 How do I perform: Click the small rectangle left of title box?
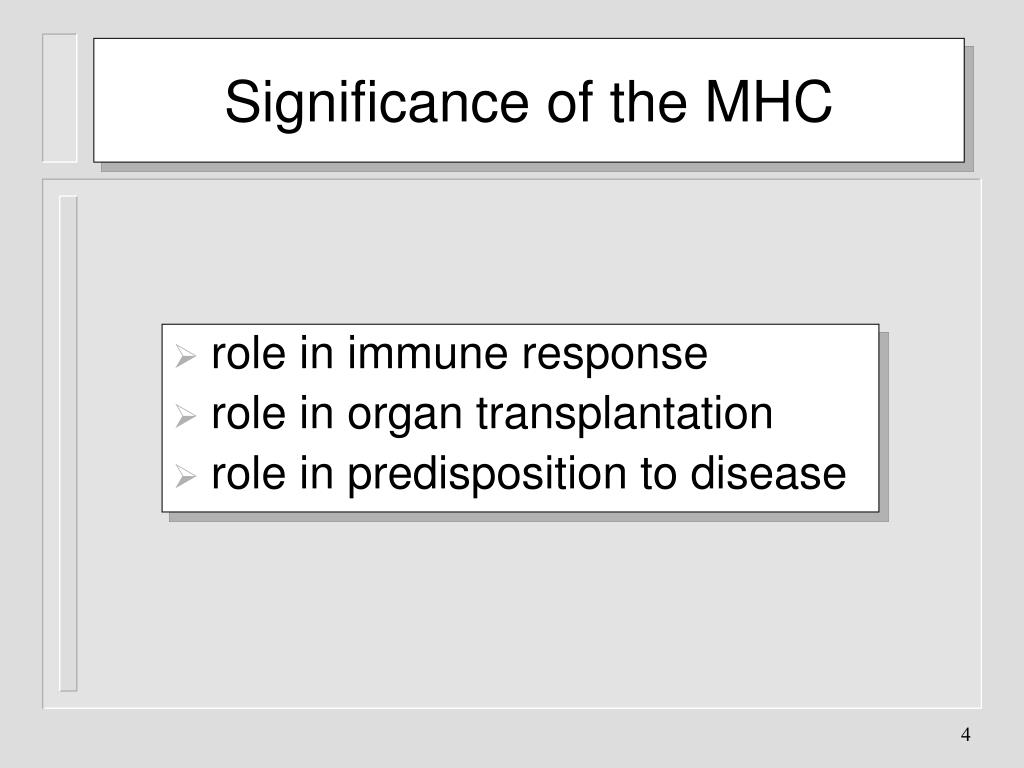(59, 98)
